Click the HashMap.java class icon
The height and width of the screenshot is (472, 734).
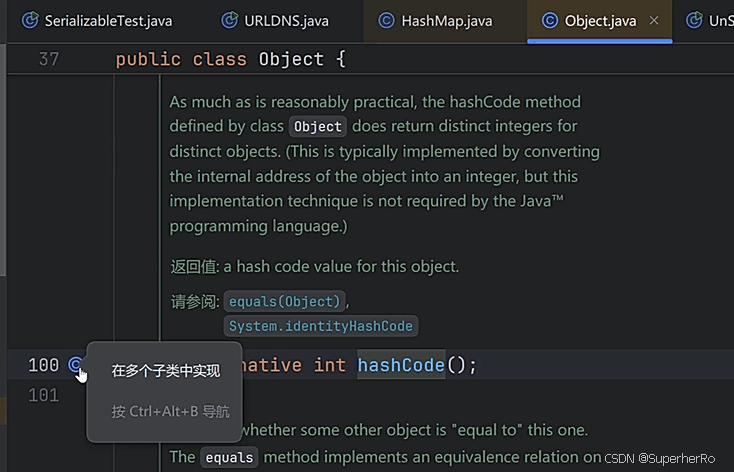[x=386, y=21]
